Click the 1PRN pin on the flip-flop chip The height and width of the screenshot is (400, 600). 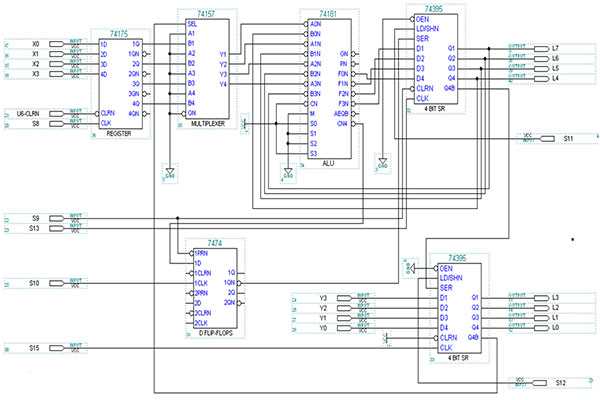point(201,253)
